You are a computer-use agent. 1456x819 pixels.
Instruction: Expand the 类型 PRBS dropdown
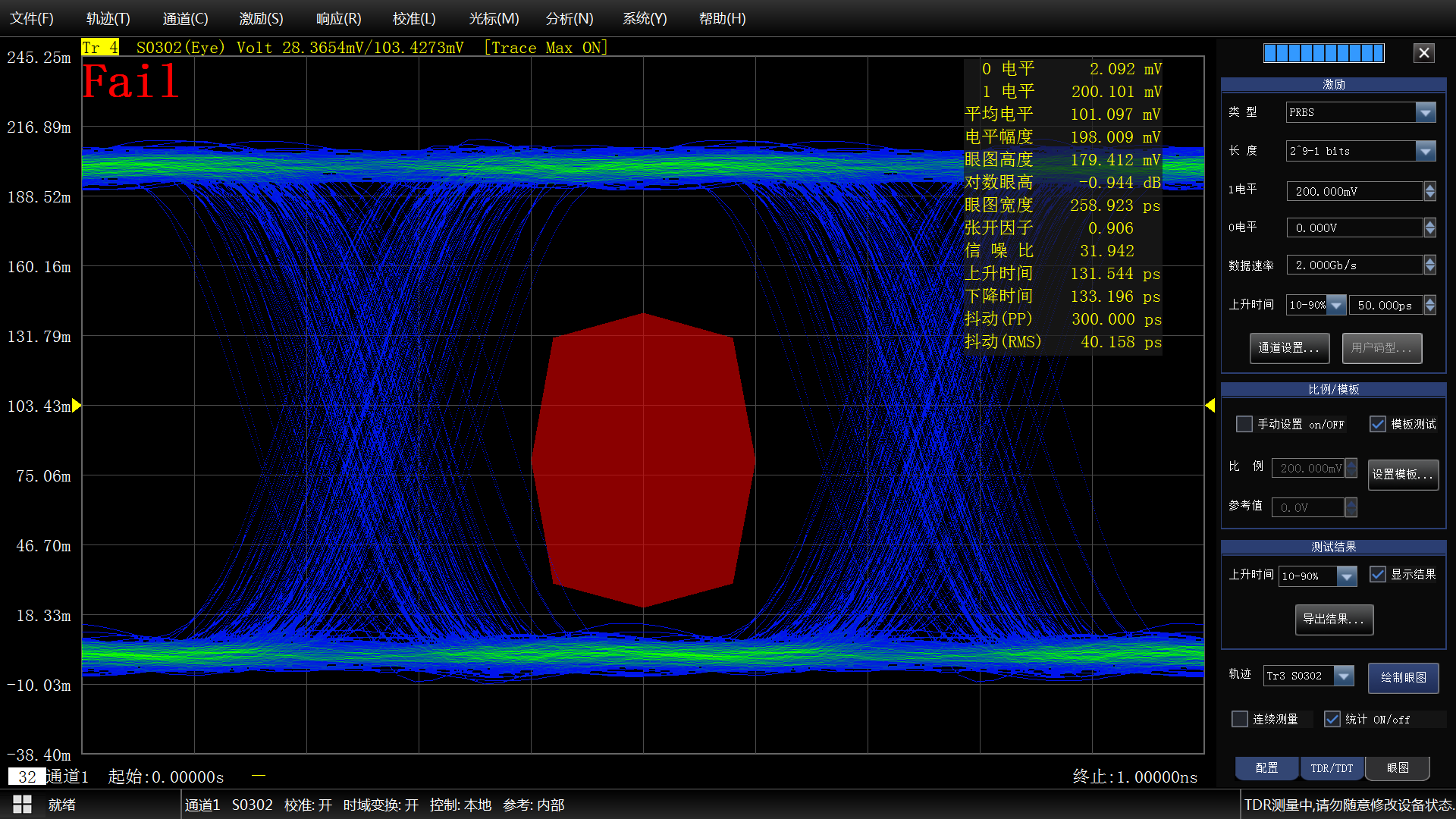tap(1426, 112)
